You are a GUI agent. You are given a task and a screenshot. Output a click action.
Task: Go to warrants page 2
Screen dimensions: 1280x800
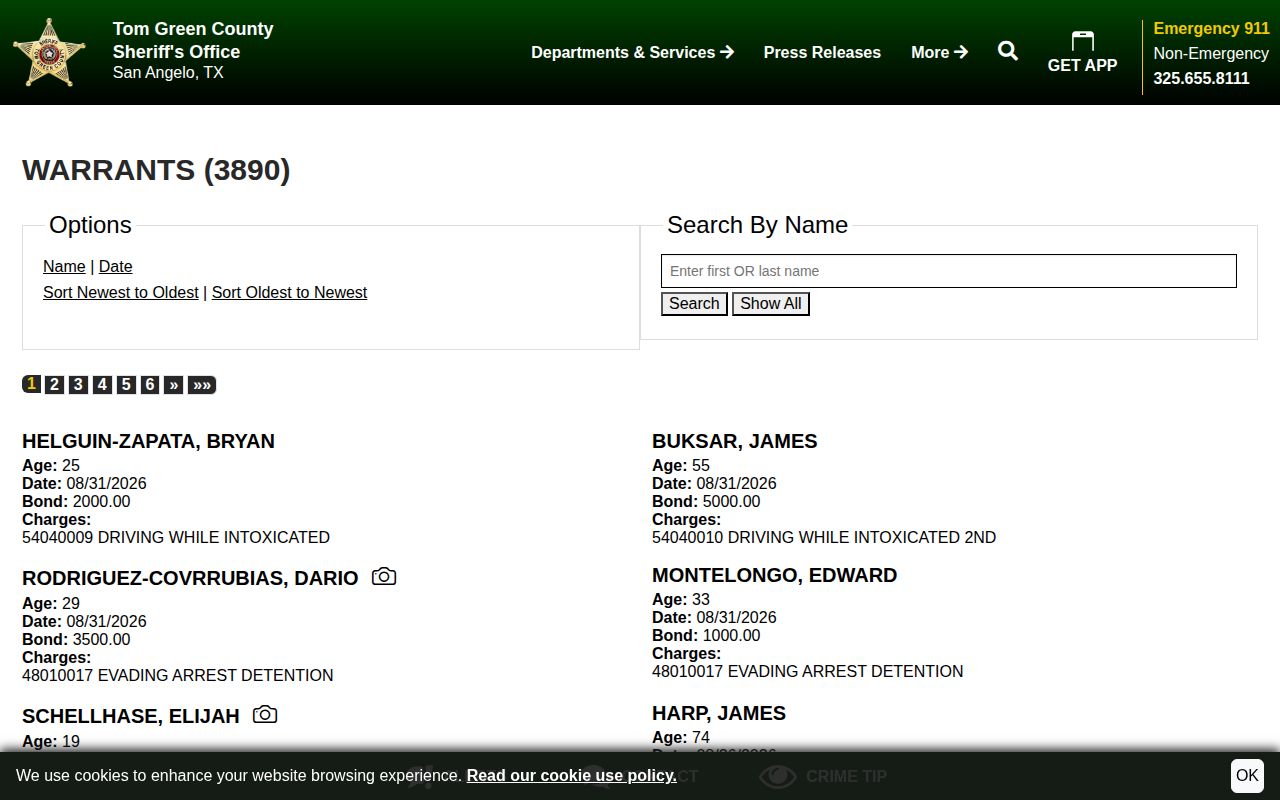(x=55, y=385)
